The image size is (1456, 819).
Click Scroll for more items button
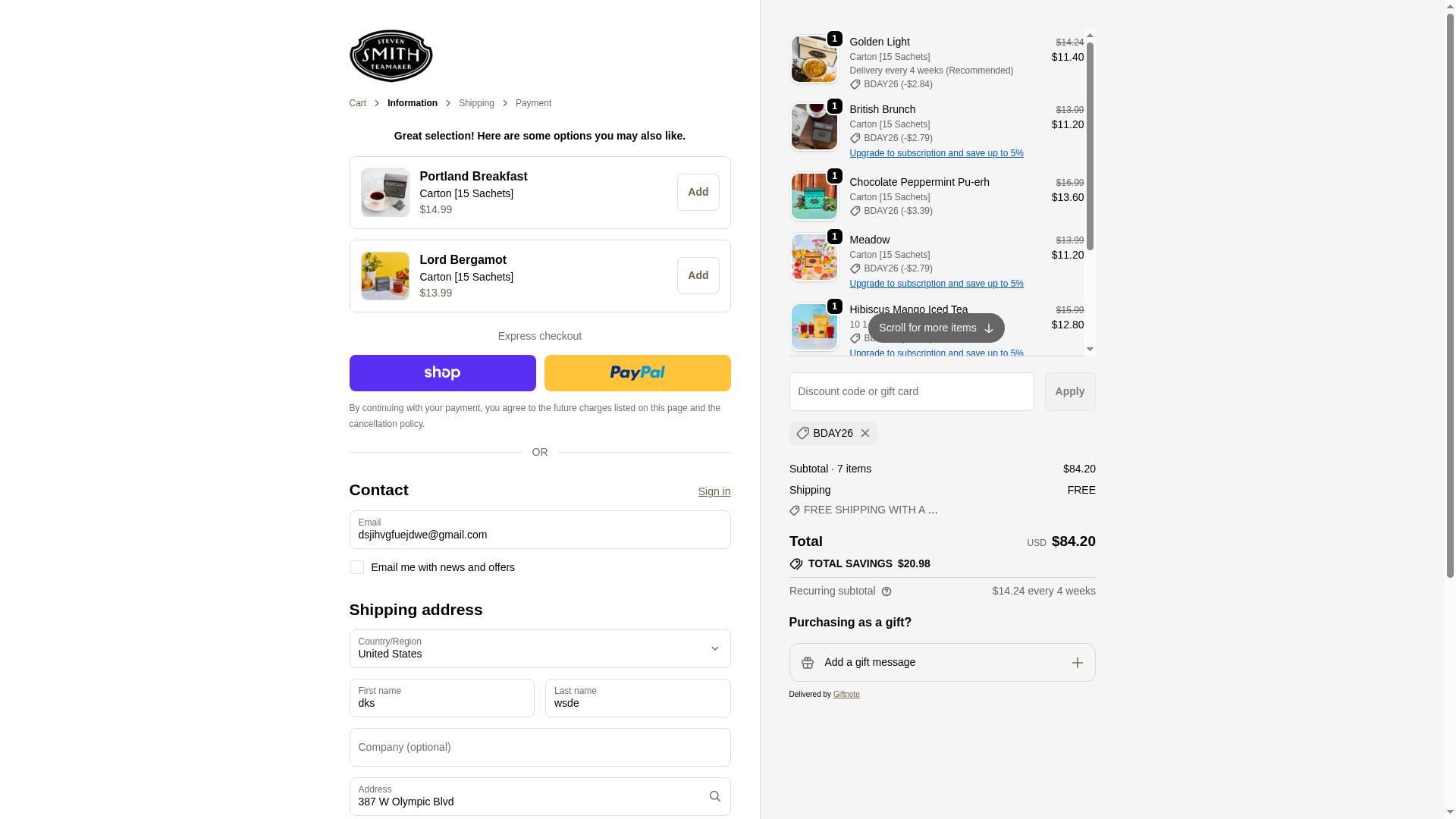[936, 328]
